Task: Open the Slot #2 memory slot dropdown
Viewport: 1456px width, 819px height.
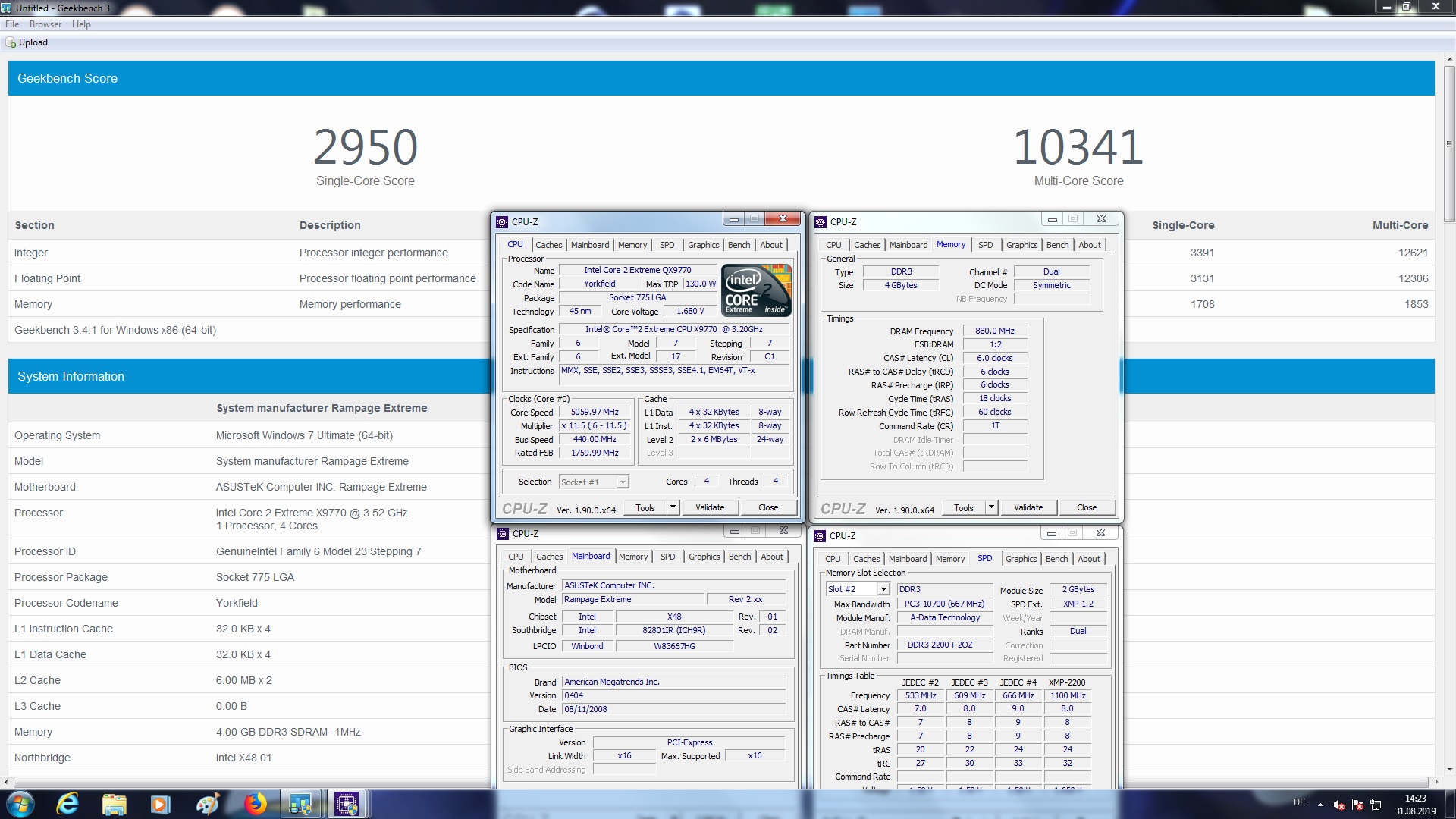Action: tap(858, 589)
